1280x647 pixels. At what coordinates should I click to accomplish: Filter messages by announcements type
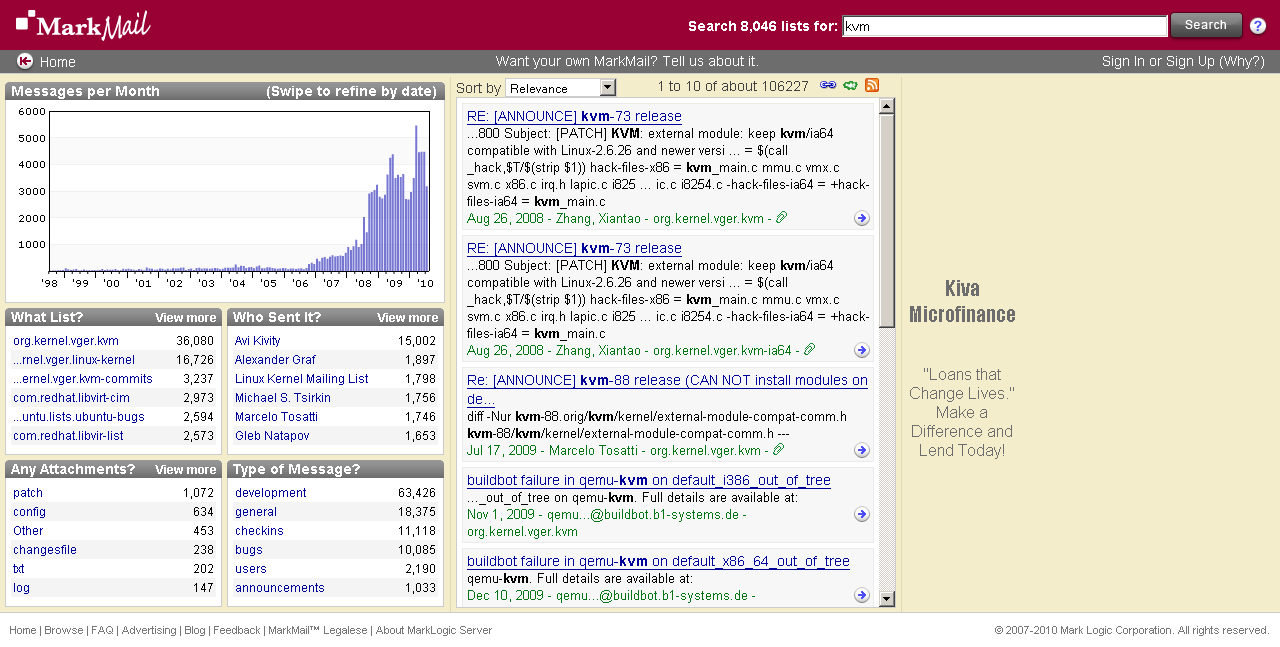[x=280, y=588]
